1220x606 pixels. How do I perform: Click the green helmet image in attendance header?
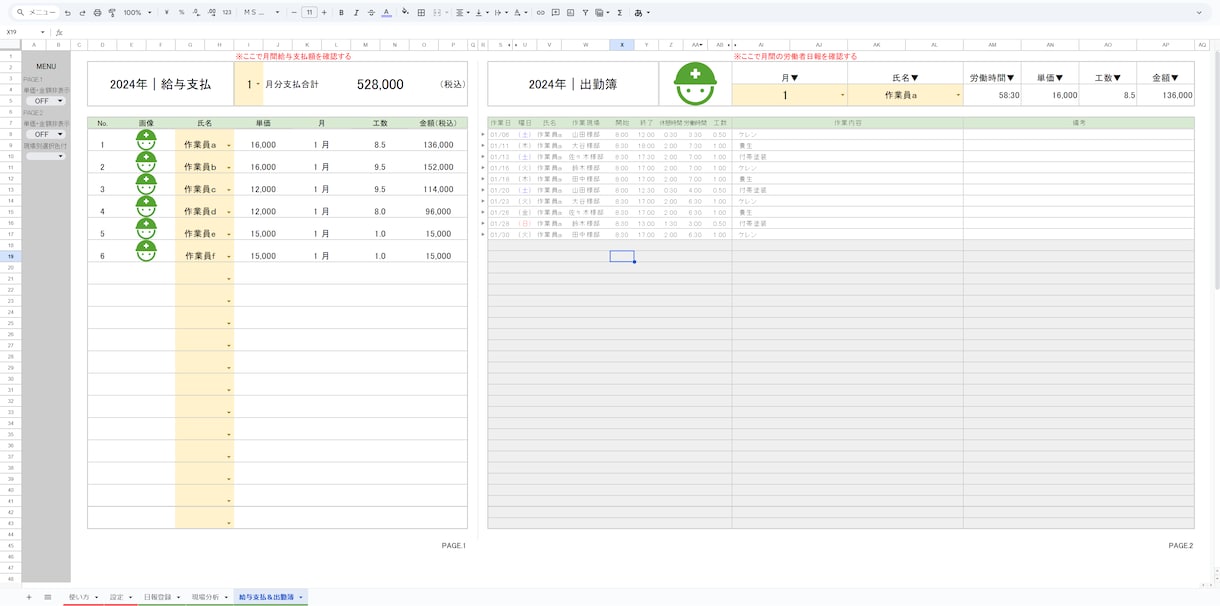695,84
